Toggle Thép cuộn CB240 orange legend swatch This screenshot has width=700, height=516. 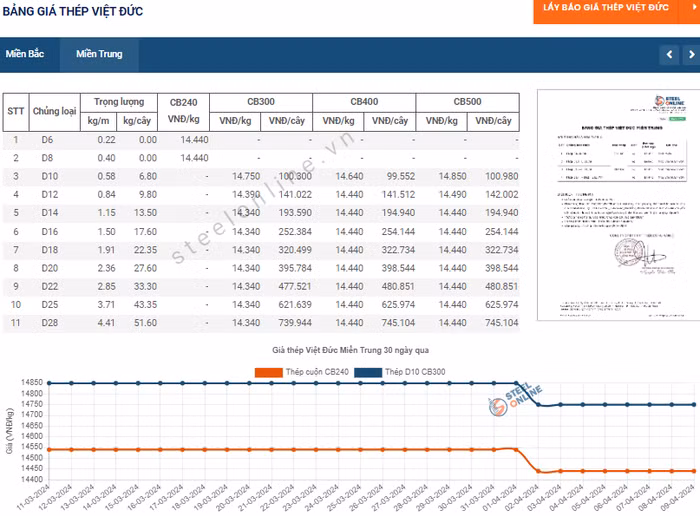coord(269,372)
